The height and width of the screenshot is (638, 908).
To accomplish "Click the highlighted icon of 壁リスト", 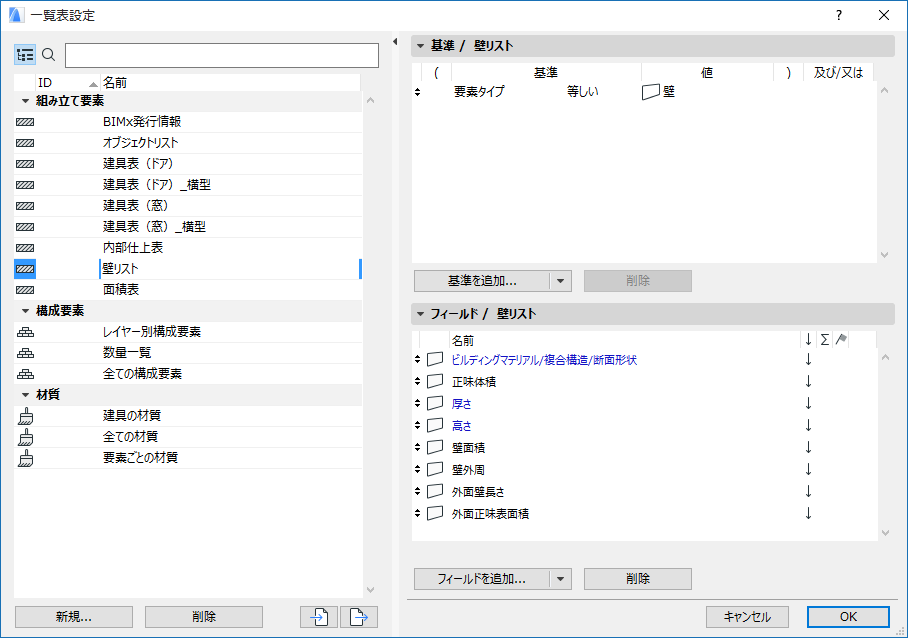I will pos(25,269).
